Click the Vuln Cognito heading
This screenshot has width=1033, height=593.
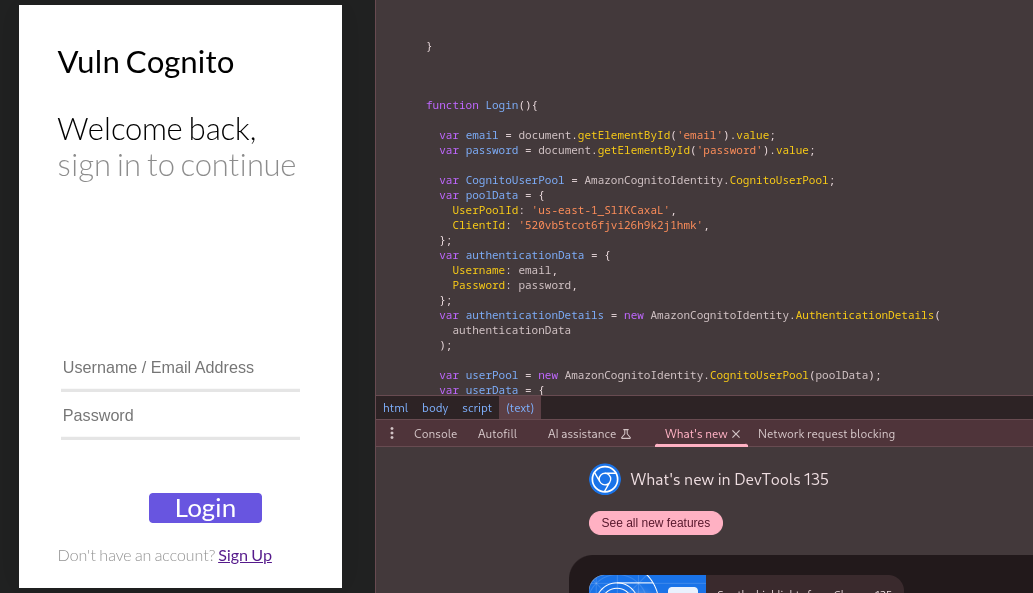point(146,63)
